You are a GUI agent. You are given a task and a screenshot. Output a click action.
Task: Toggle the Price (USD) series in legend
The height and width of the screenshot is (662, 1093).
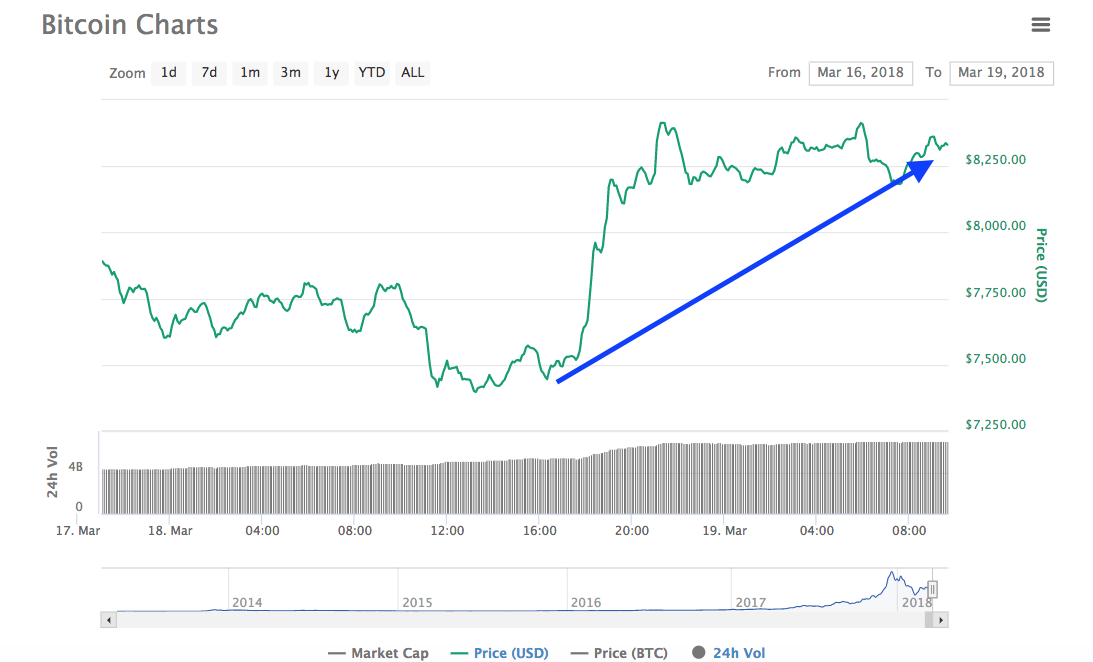[499, 653]
